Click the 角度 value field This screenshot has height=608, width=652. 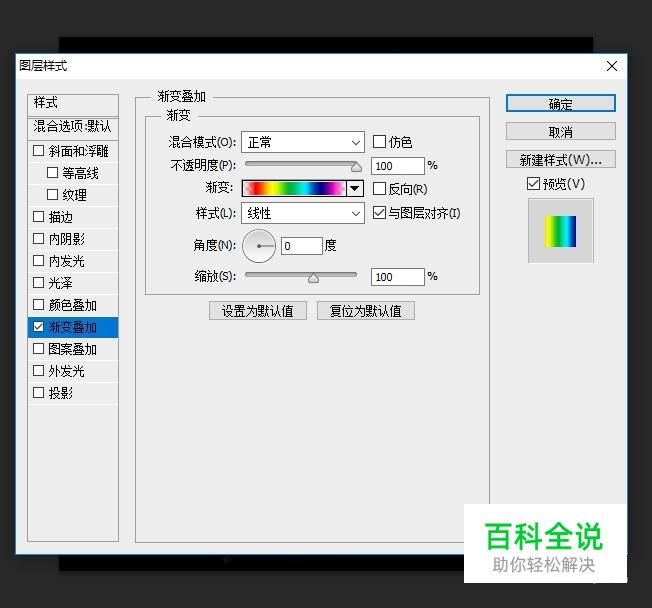pyautogui.click(x=301, y=246)
